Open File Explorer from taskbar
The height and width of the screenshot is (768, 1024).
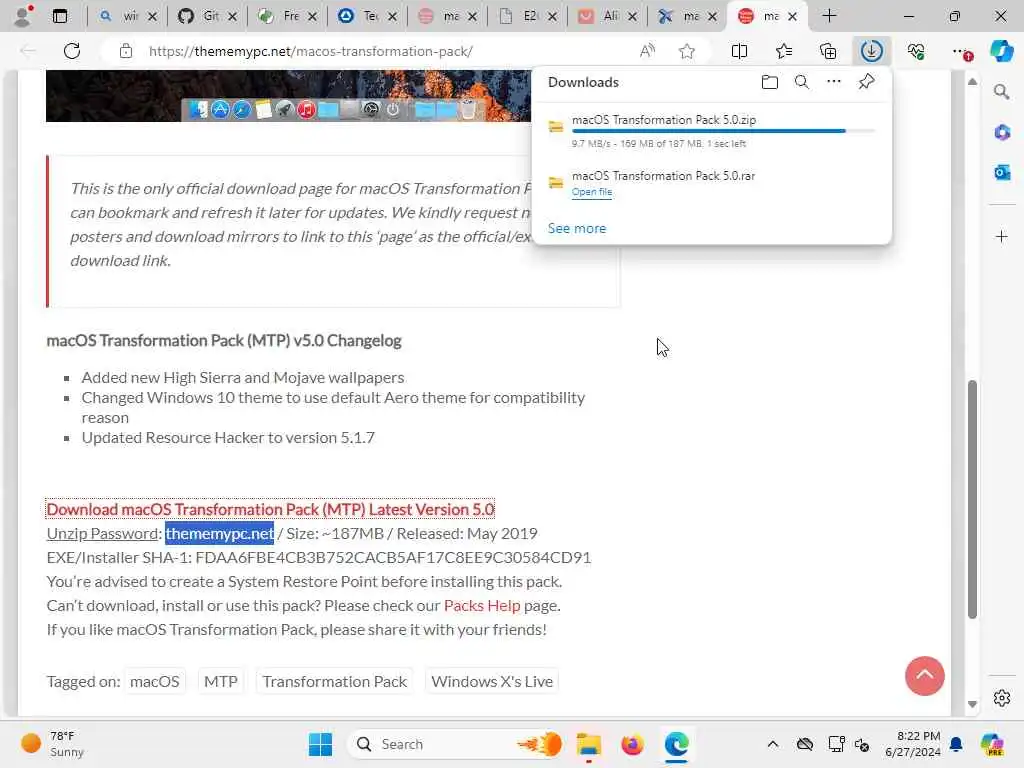point(588,744)
